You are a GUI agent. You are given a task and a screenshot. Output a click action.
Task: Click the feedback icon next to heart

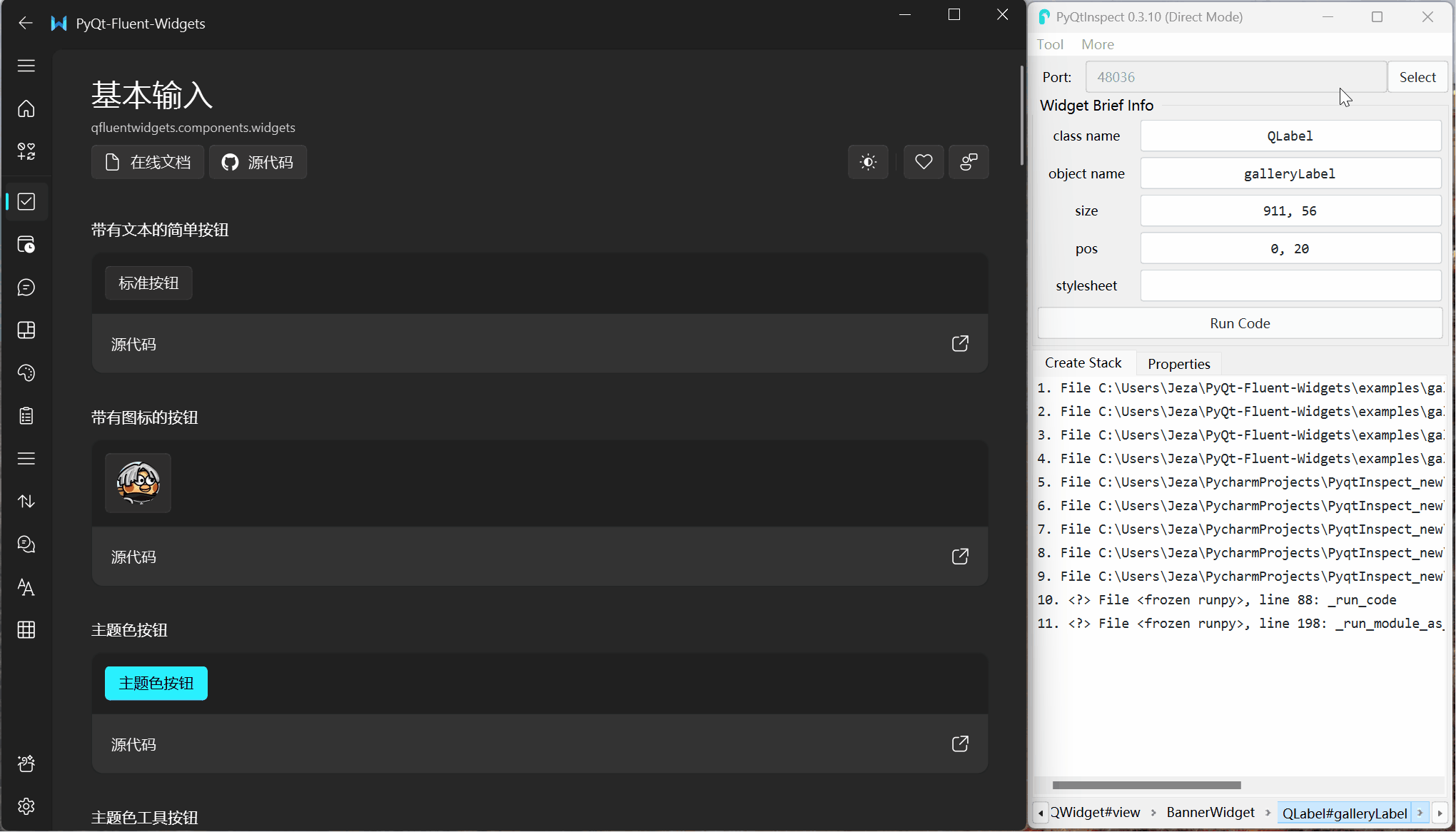[x=969, y=162]
